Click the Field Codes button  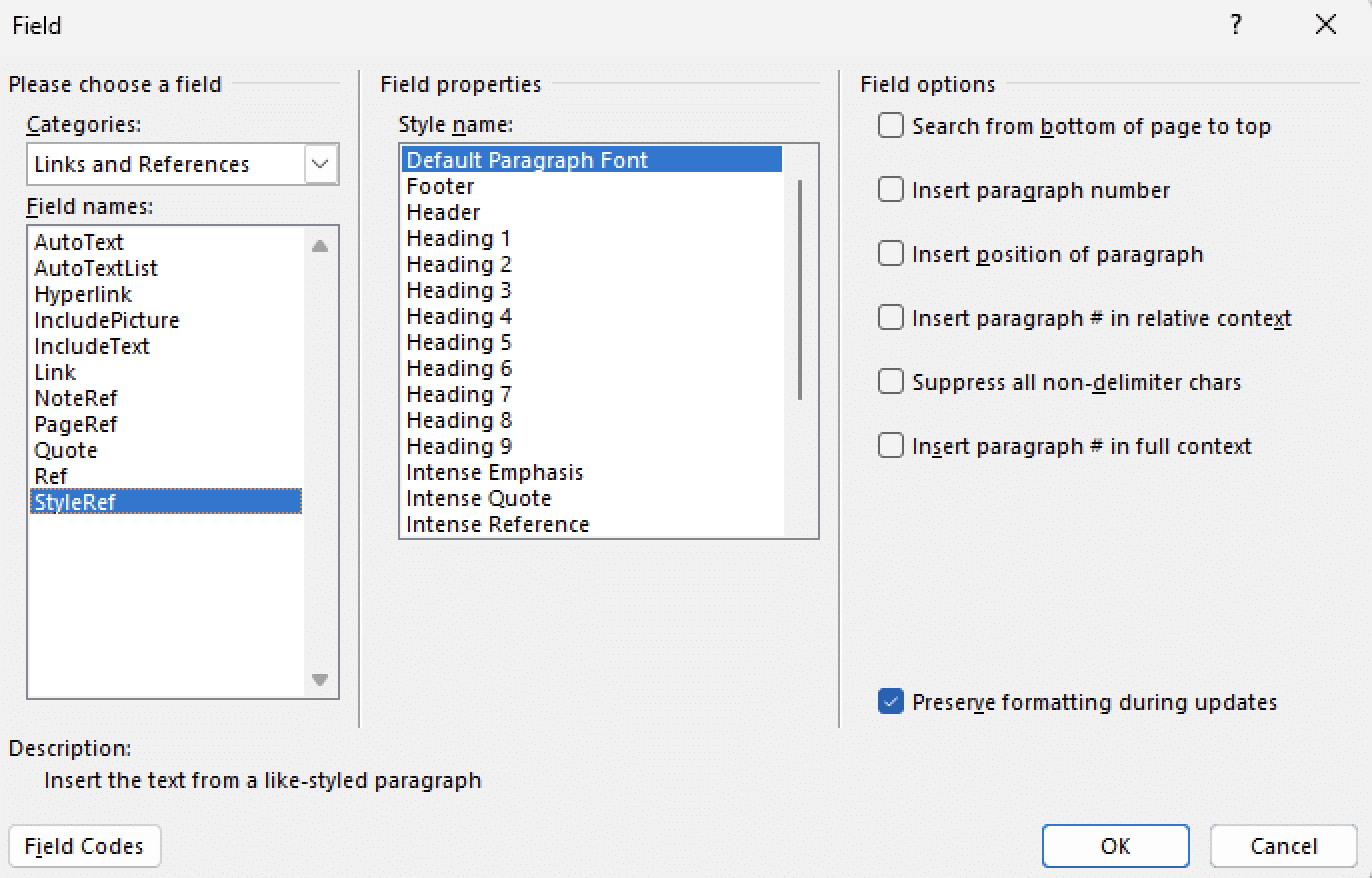click(84, 846)
